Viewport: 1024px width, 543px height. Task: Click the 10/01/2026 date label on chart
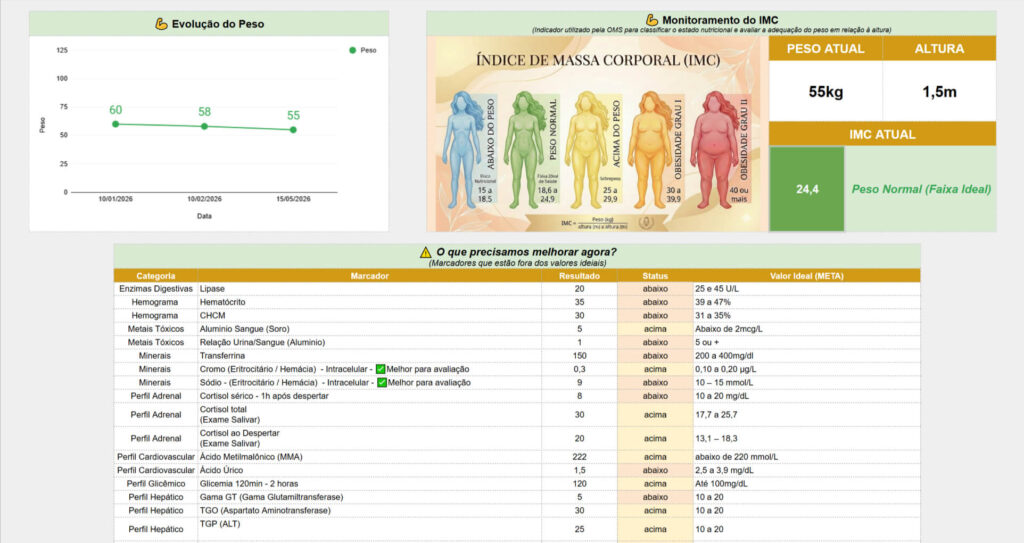point(116,199)
